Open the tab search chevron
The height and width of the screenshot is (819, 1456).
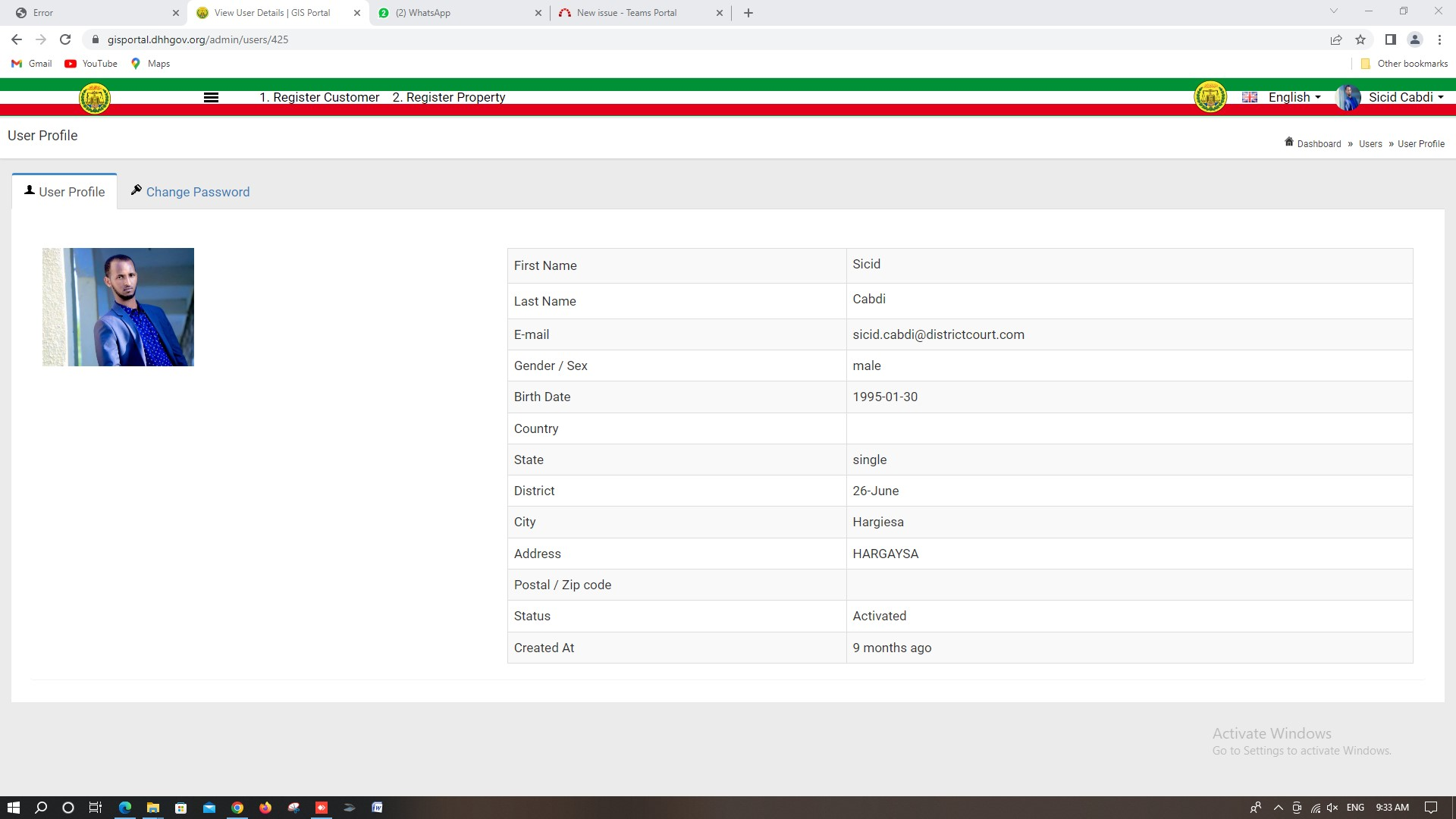click(1334, 11)
